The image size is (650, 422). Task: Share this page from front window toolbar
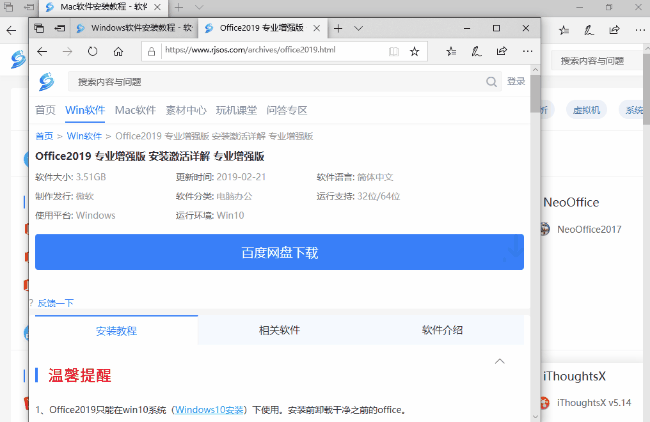(x=502, y=51)
